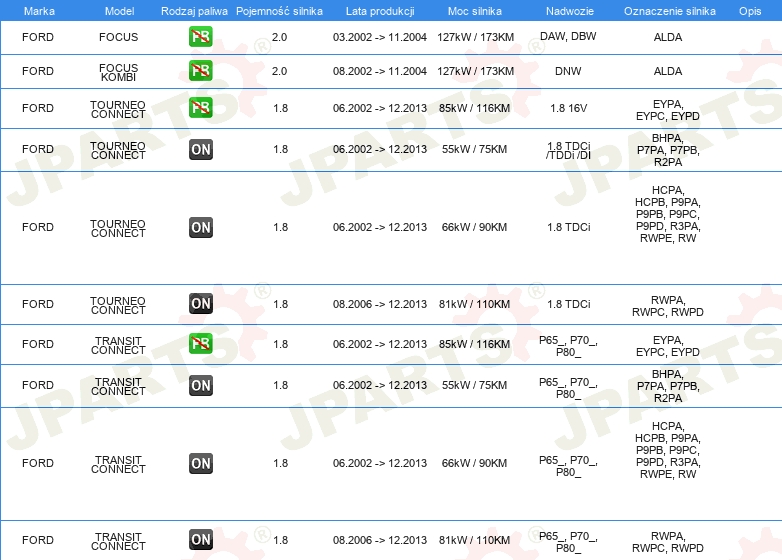Click the petrol icon in the FOCUS row
This screenshot has width=782, height=560.
coord(200,37)
